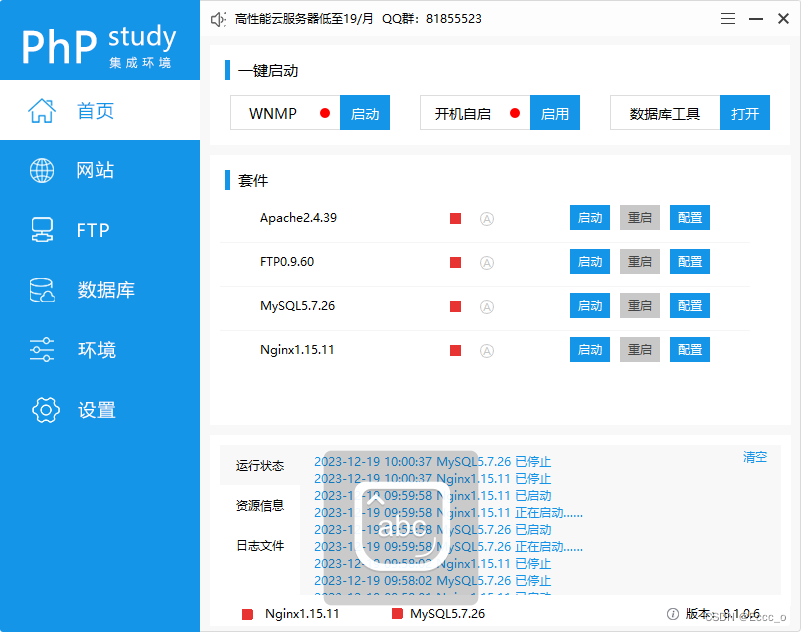The image size is (801, 632).
Task: Click Nginx1.15.11 red status square in suite list
Action: coord(455,350)
